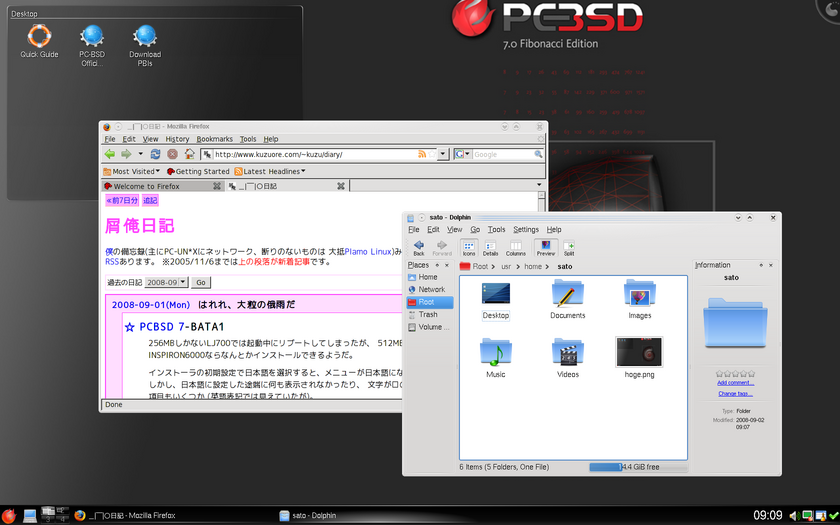Select the Documents folder in Dolphin
This screenshot has width=840, height=525.
click(568, 300)
